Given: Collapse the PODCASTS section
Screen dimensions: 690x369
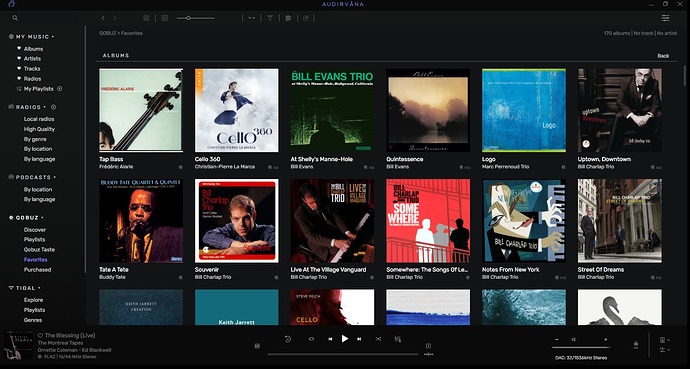Looking at the screenshot, I should tap(33, 177).
